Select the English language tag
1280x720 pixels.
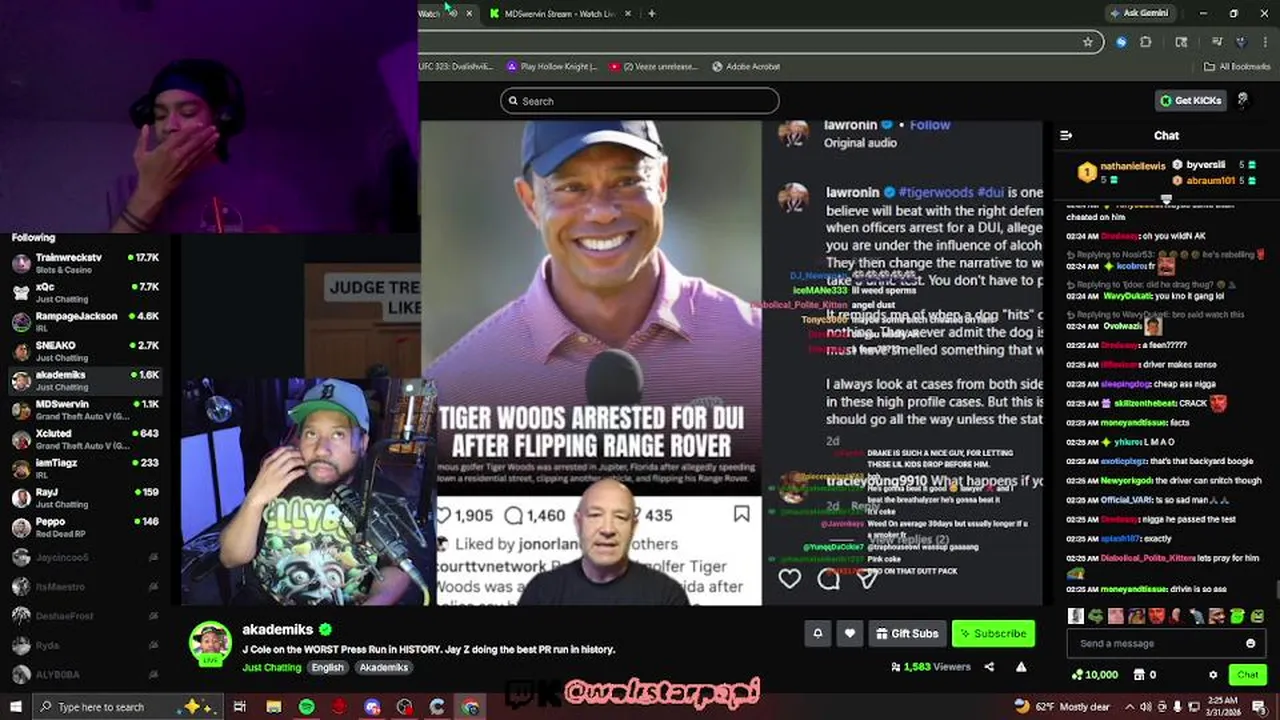coord(327,667)
